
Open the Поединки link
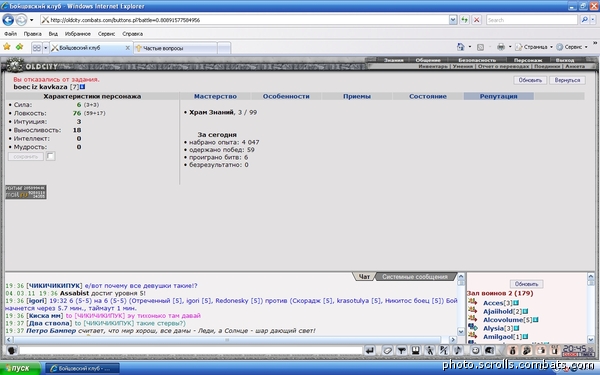[x=547, y=67]
